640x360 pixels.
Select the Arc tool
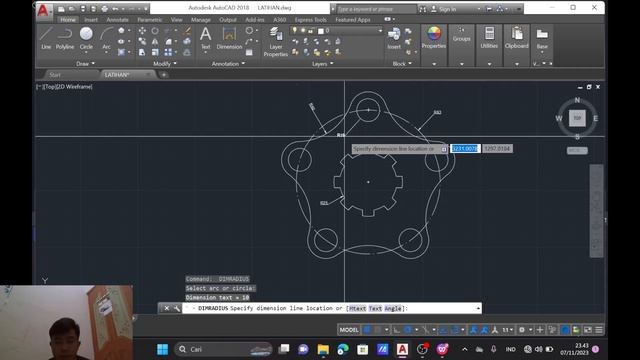tap(107, 38)
